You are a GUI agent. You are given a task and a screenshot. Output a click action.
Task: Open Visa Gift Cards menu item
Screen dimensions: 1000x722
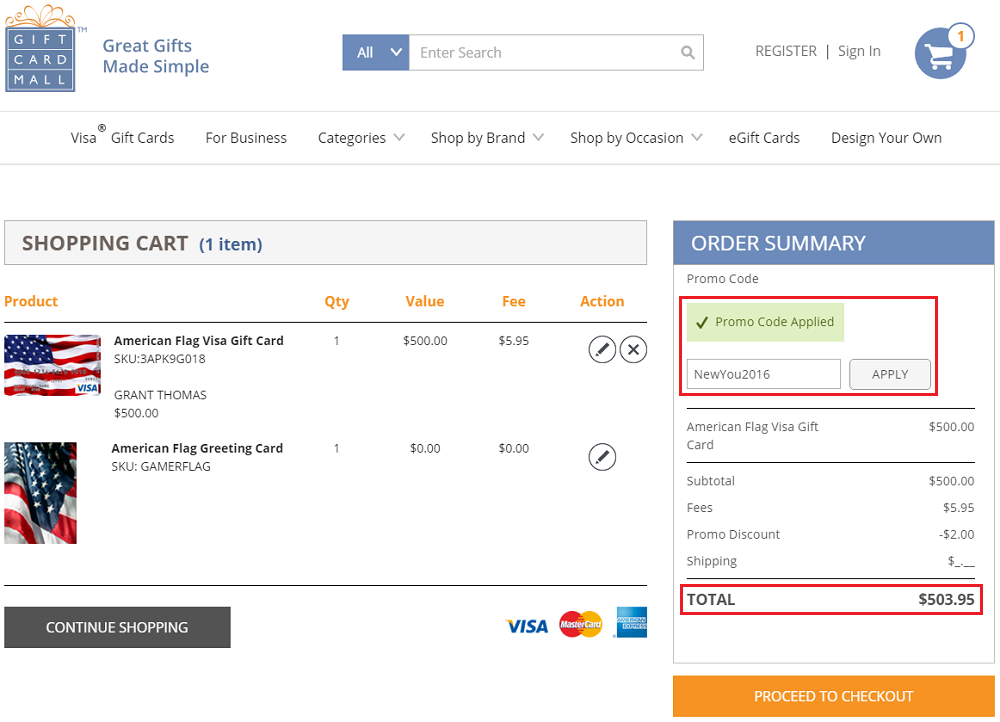(122, 136)
